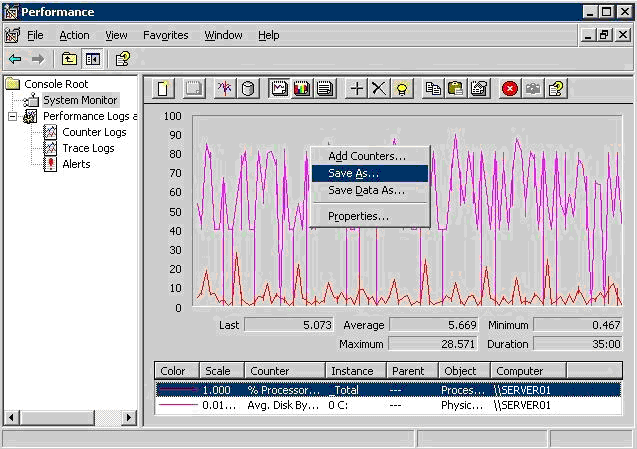
Task: Switch to the View Report display
Action: (324, 88)
